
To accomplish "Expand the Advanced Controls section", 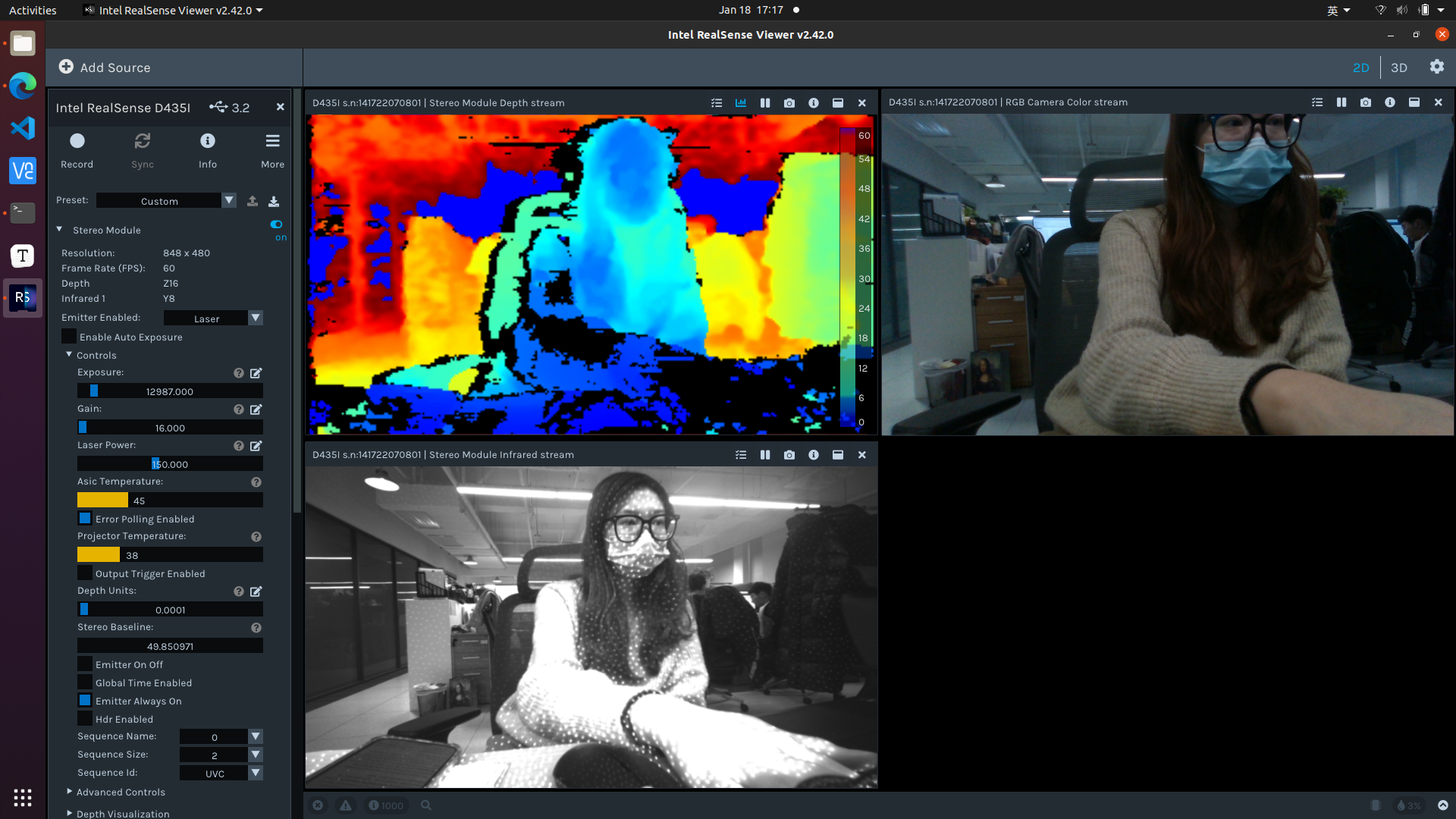I will 68,792.
